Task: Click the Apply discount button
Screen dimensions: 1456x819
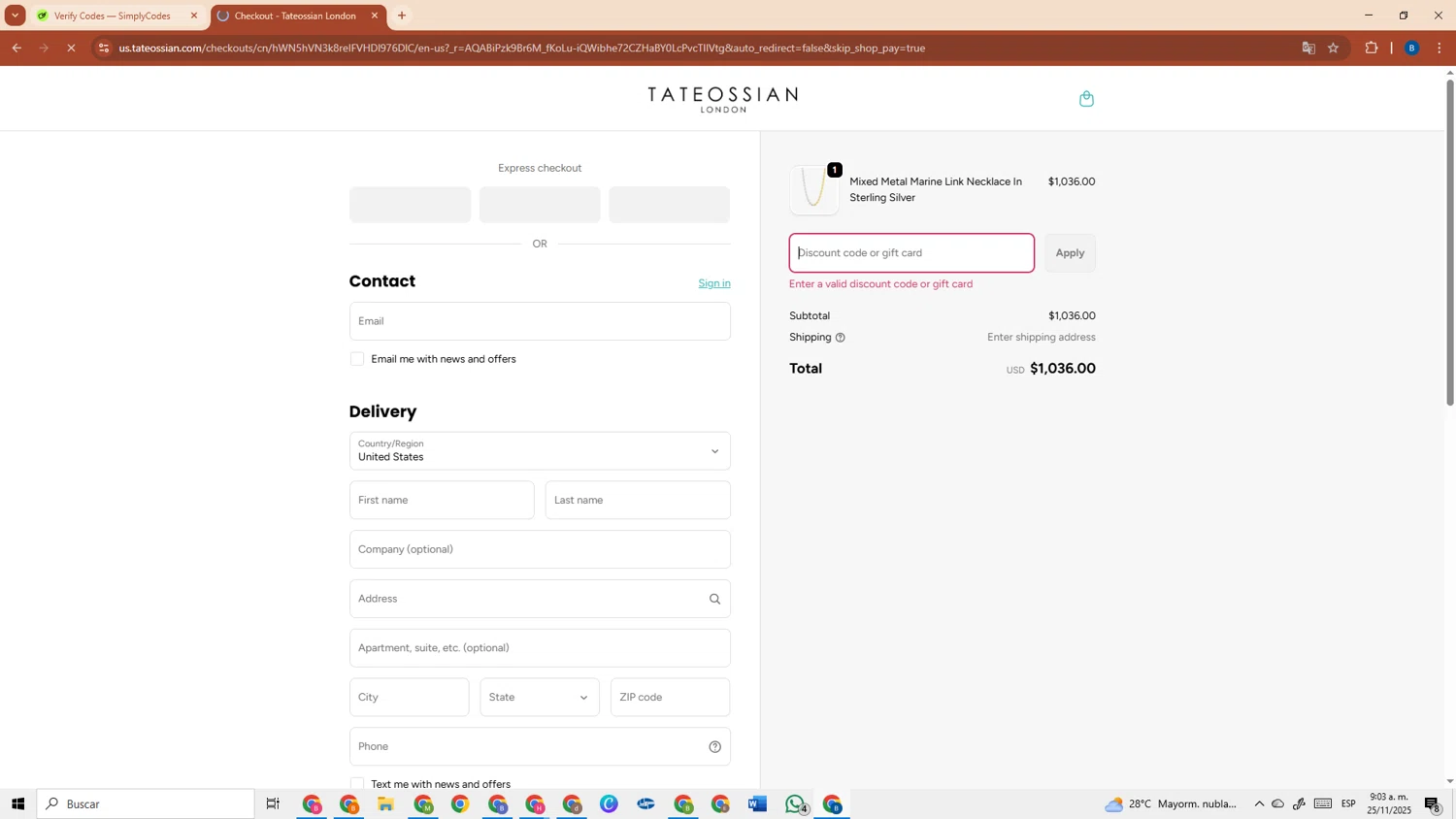Action: click(x=1070, y=253)
